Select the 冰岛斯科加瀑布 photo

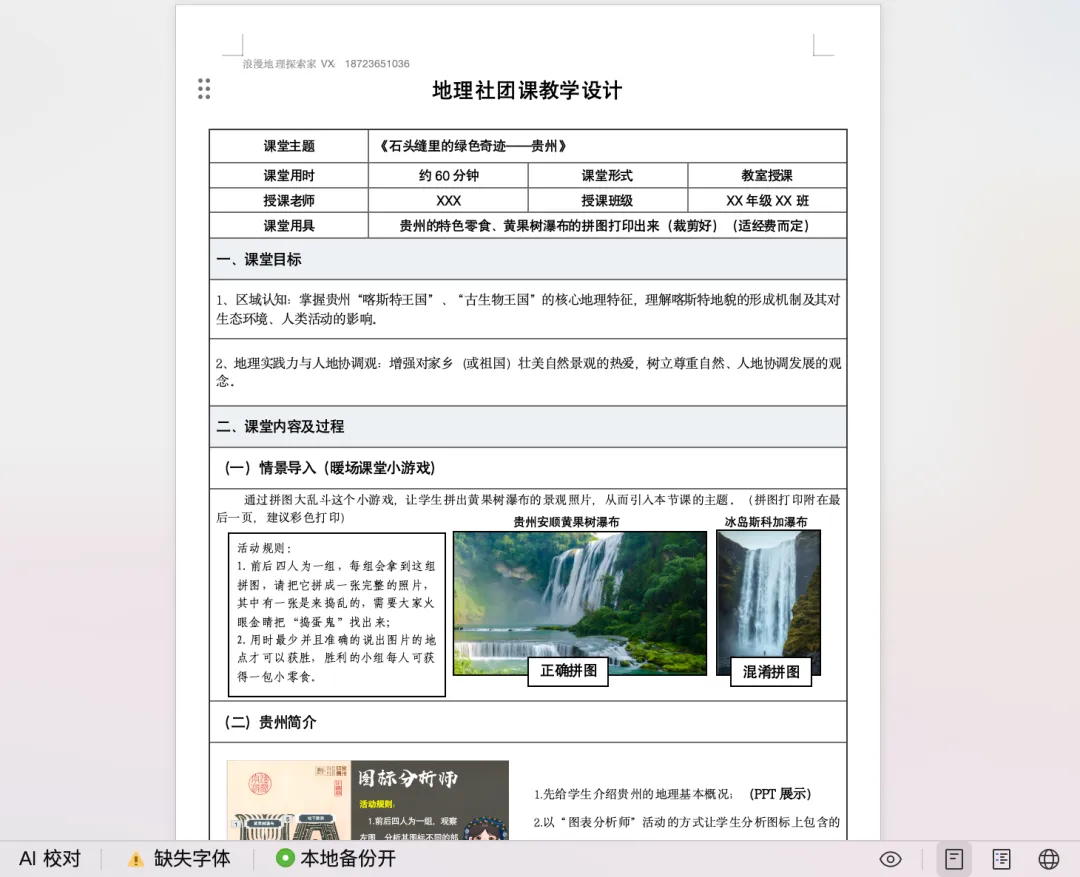(x=769, y=603)
